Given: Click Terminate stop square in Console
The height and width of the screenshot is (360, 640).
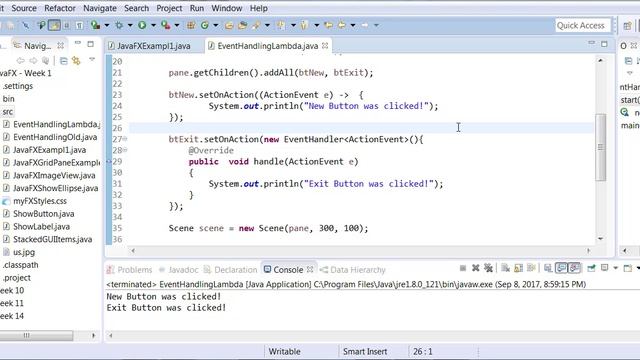Looking at the screenshot, I should [x=463, y=268].
